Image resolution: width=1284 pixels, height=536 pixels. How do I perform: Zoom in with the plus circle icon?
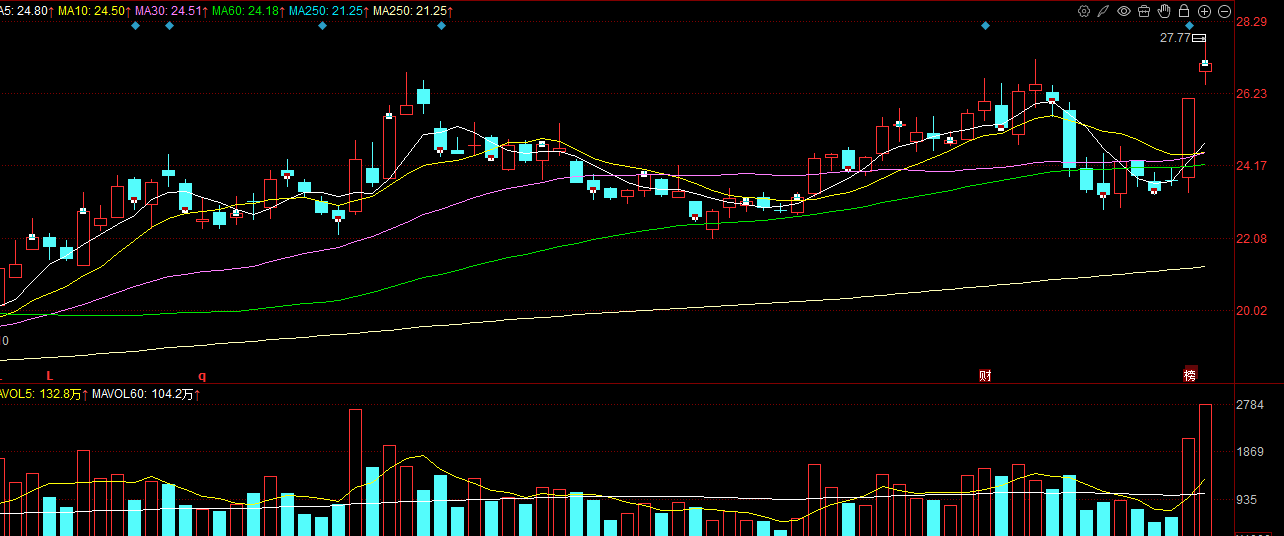1204,11
